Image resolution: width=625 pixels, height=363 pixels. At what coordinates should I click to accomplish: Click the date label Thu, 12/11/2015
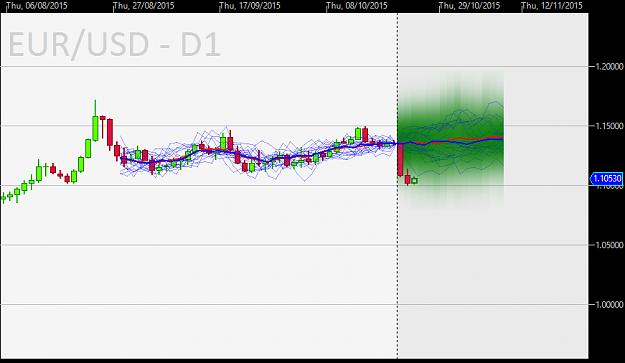pyautogui.click(x=552, y=6)
